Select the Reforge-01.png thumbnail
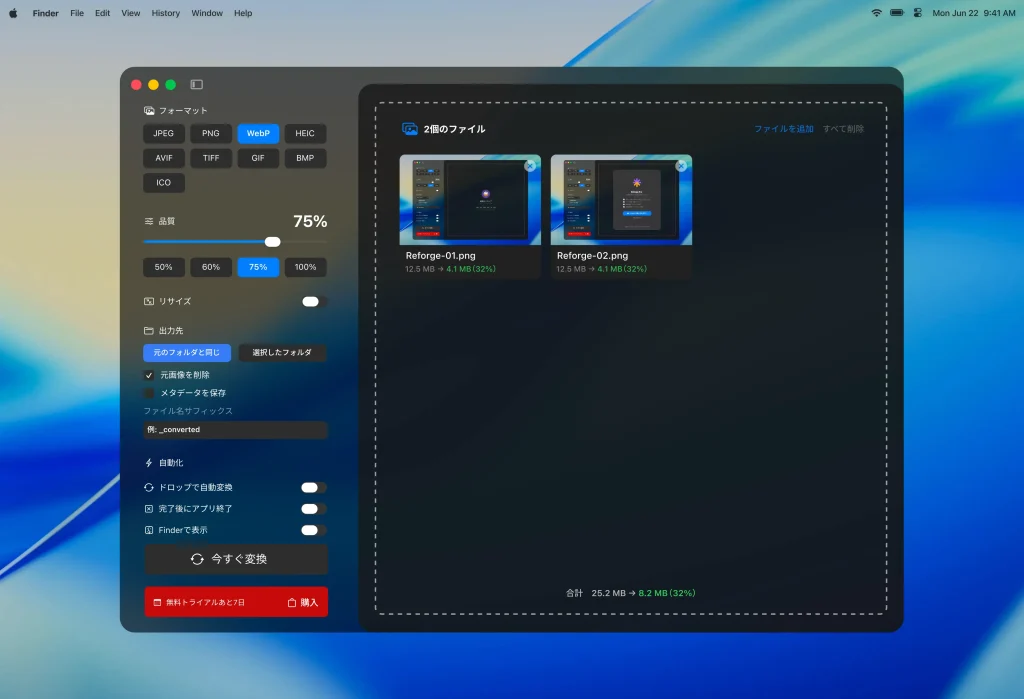This screenshot has width=1024, height=699. coord(470,200)
